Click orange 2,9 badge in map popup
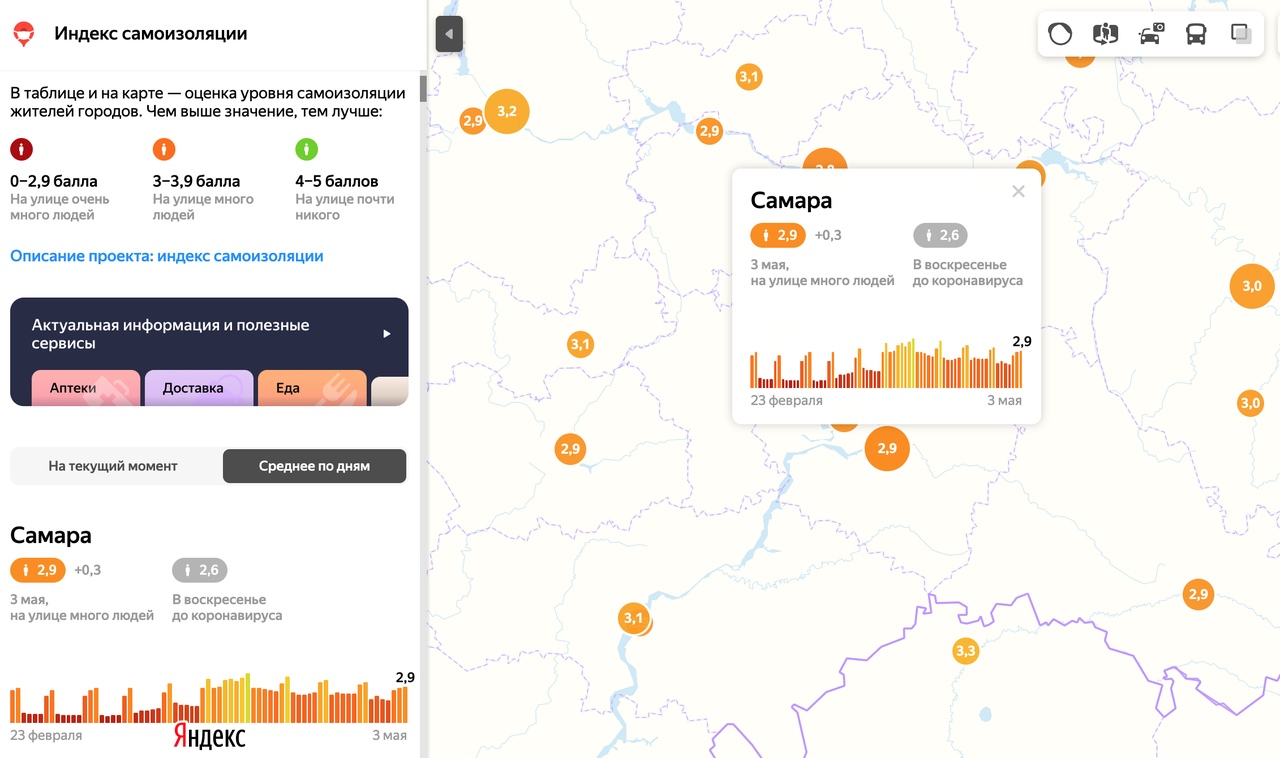 click(778, 235)
